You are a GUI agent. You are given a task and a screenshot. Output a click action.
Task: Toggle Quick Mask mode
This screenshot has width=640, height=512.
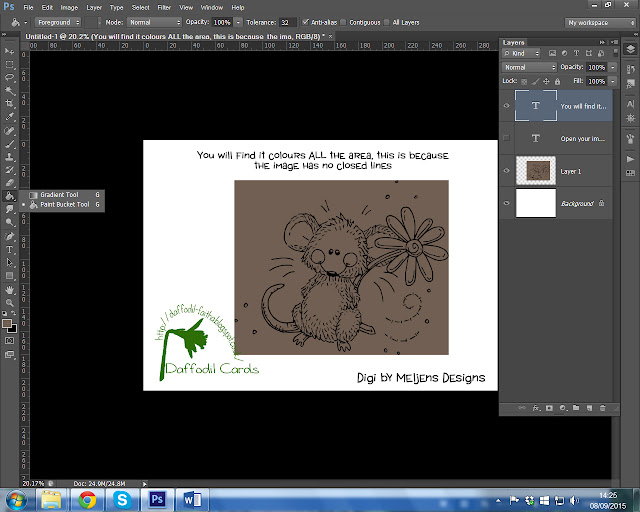(x=9, y=341)
